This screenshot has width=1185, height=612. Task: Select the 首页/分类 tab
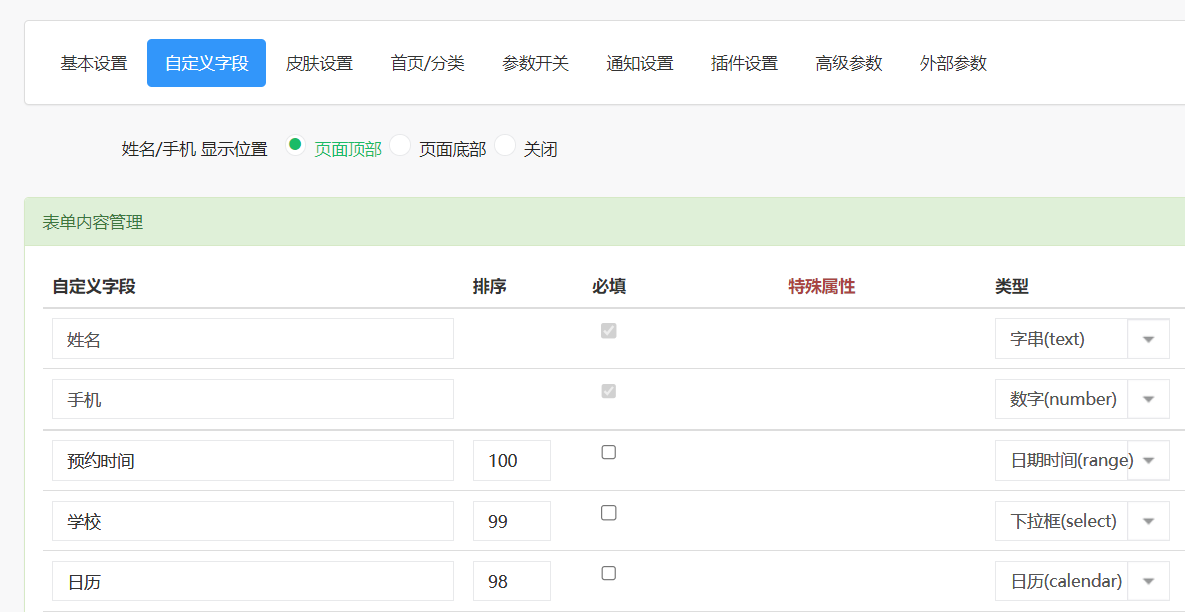(x=427, y=62)
